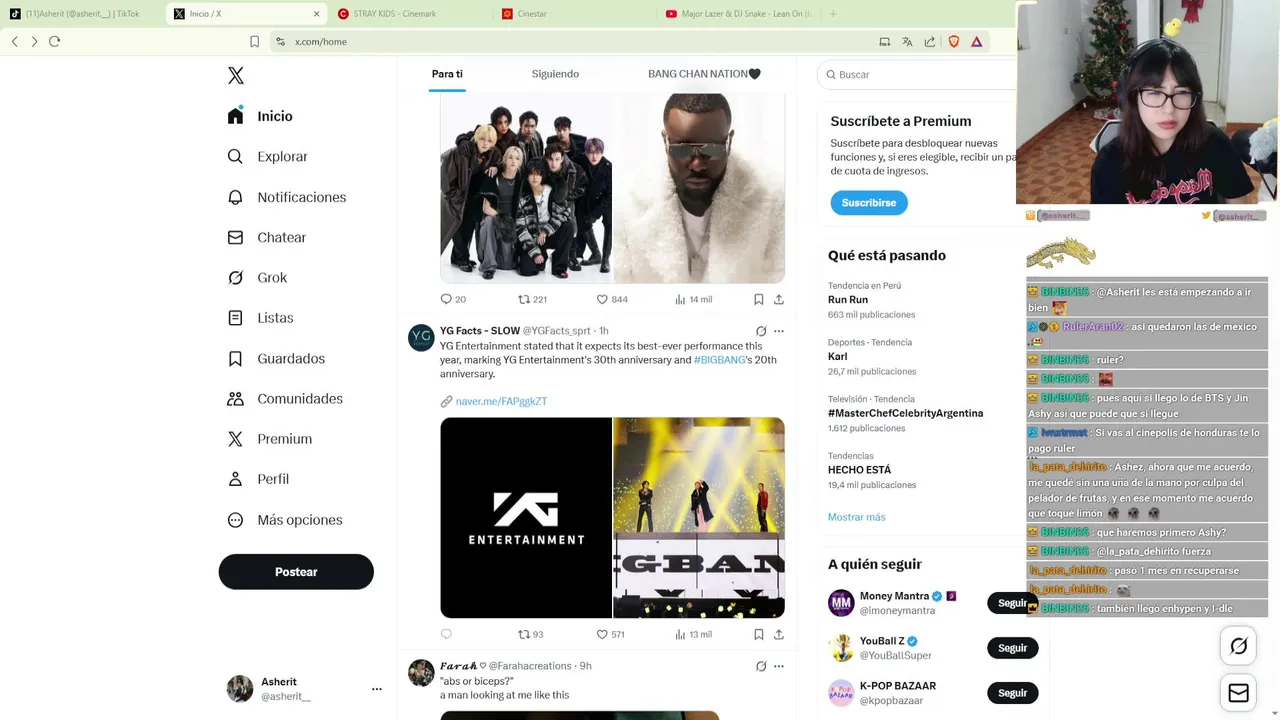Open Más opciones menu
Image resolution: width=1280 pixels, height=720 pixels.
(x=285, y=520)
